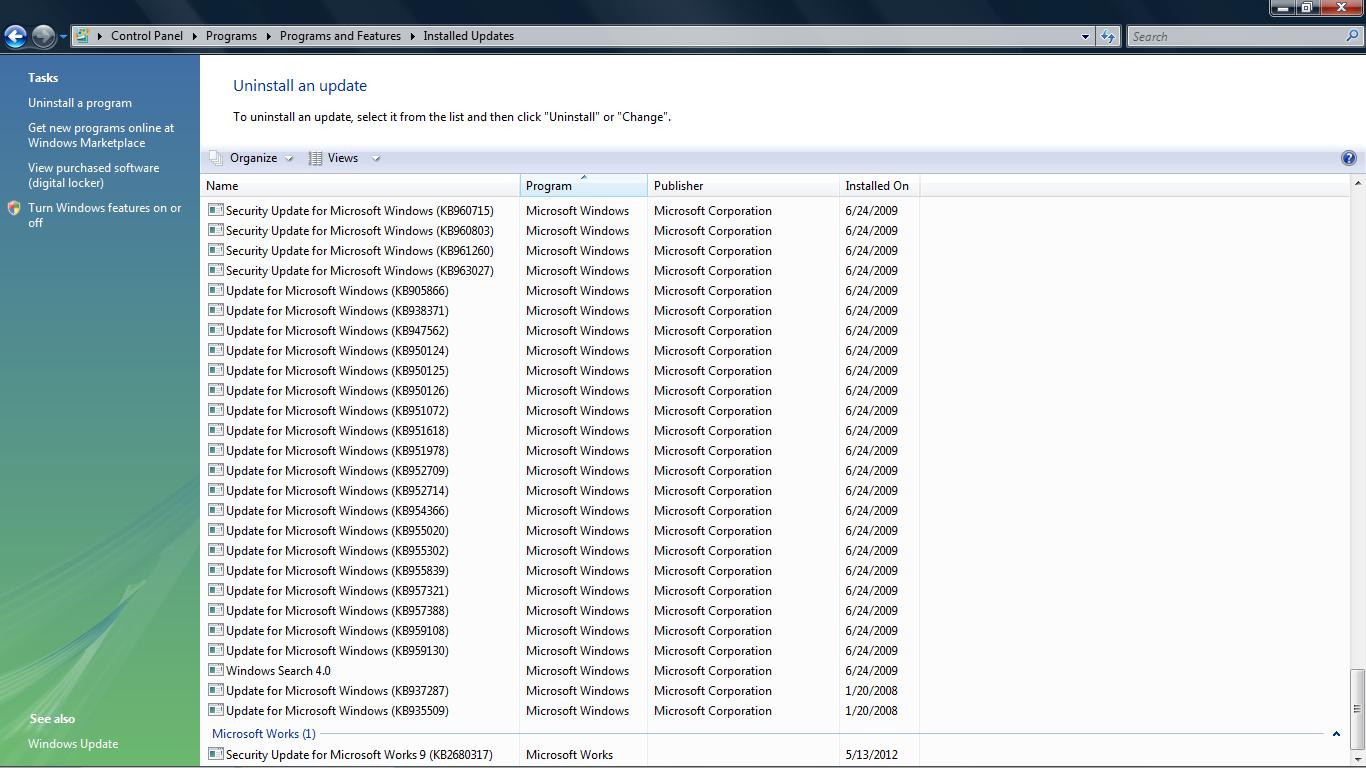The width and height of the screenshot is (1366, 768).
Task: Click the Organize toolbar icon
Action: 216,158
